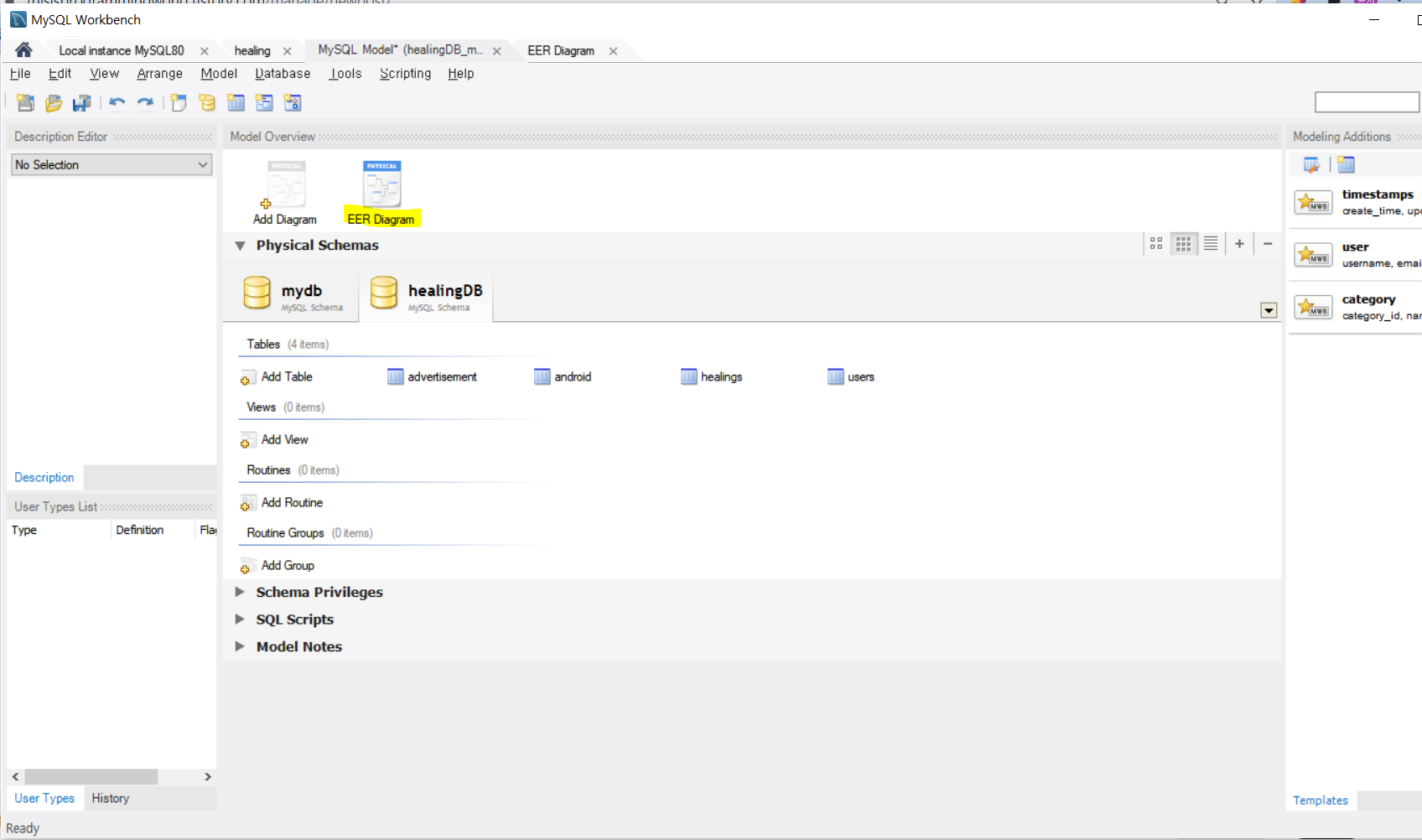Screen dimensions: 1422x840
Task: Open the Model menu
Action: (219, 74)
